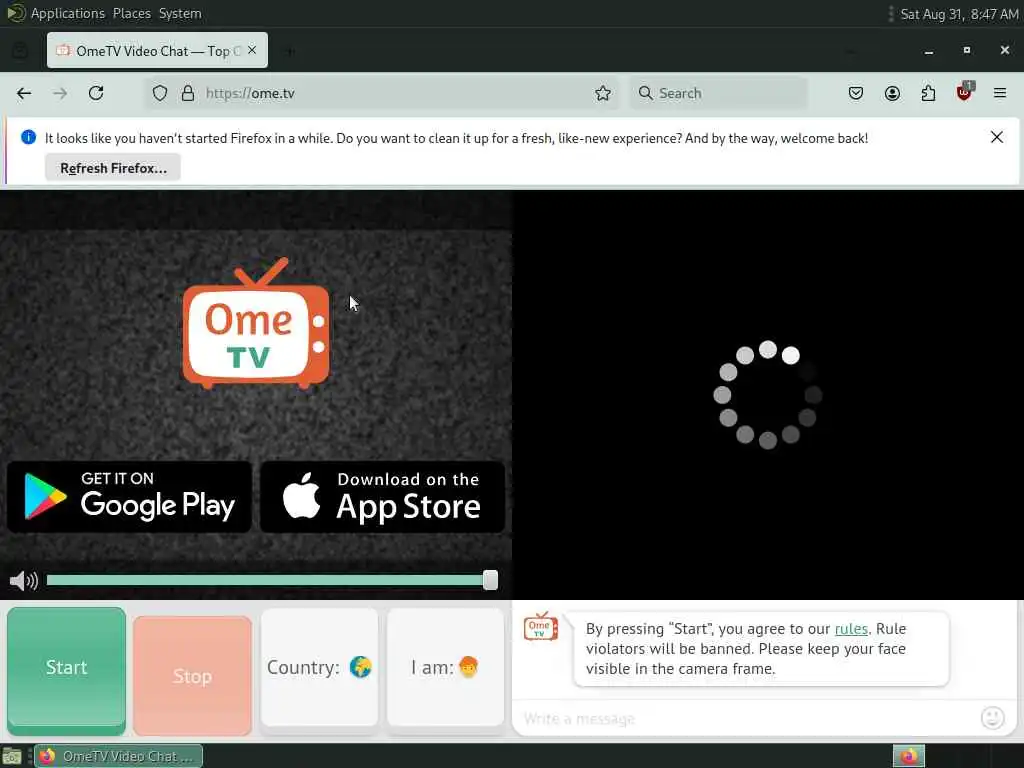Click the show desktop icon in taskbar

point(12,756)
